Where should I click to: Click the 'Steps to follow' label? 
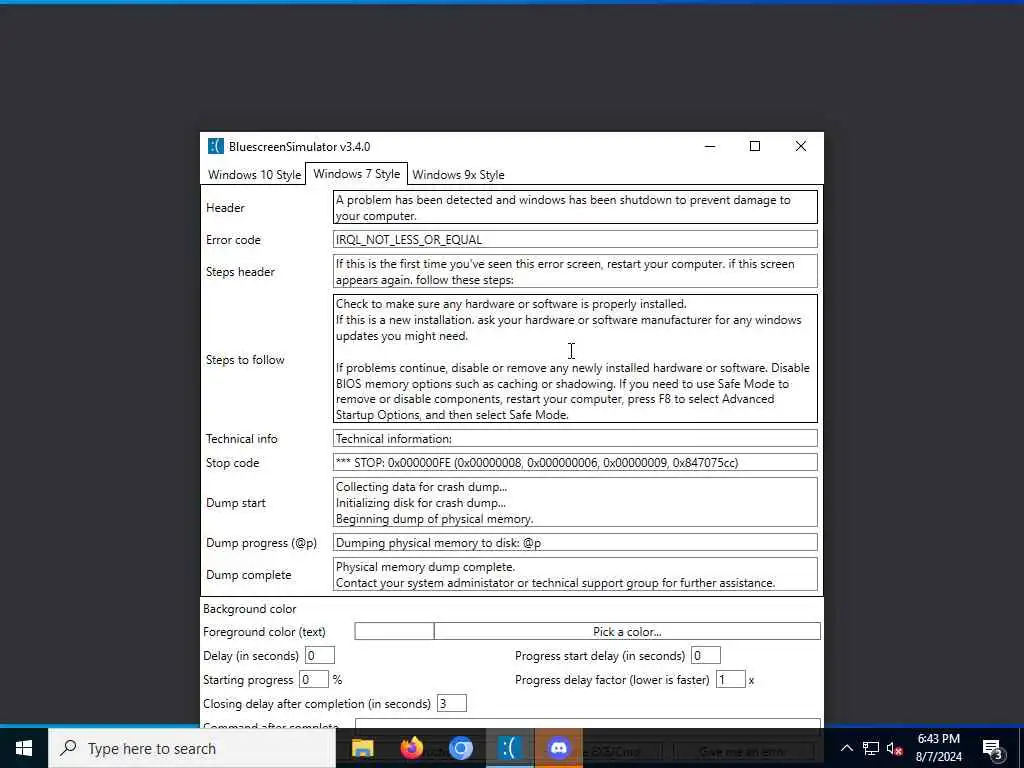pos(245,360)
